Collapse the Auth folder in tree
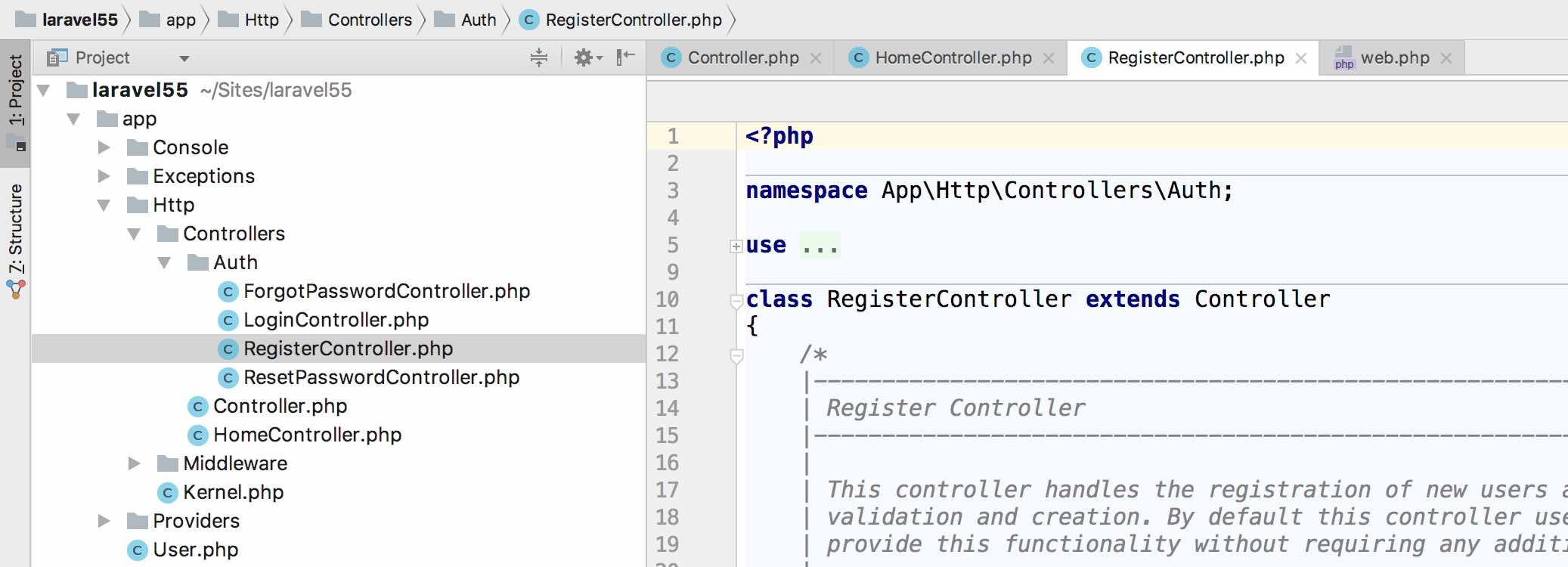Screen dimensions: 1568x567 [164, 262]
